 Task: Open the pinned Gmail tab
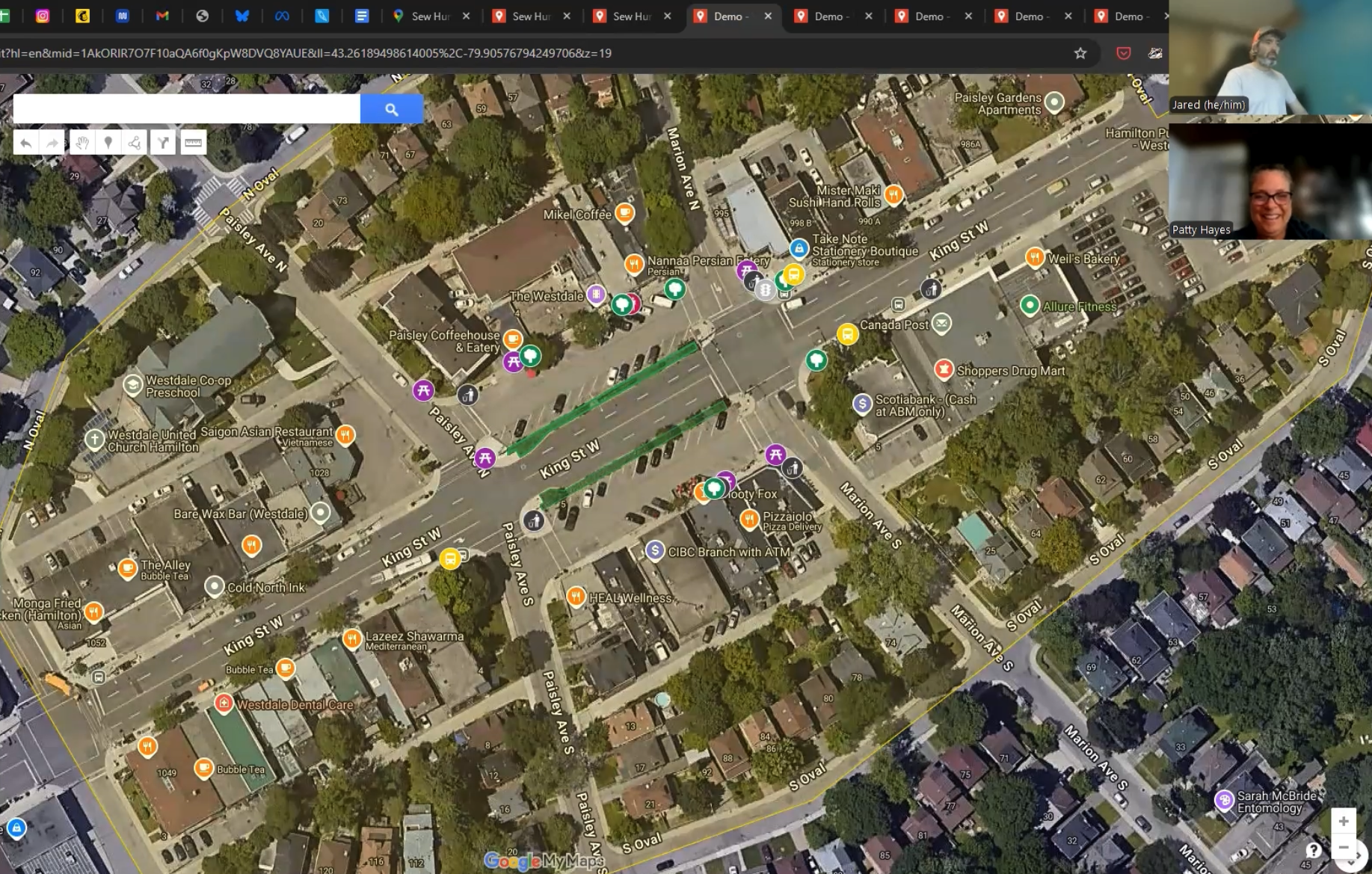[162, 16]
